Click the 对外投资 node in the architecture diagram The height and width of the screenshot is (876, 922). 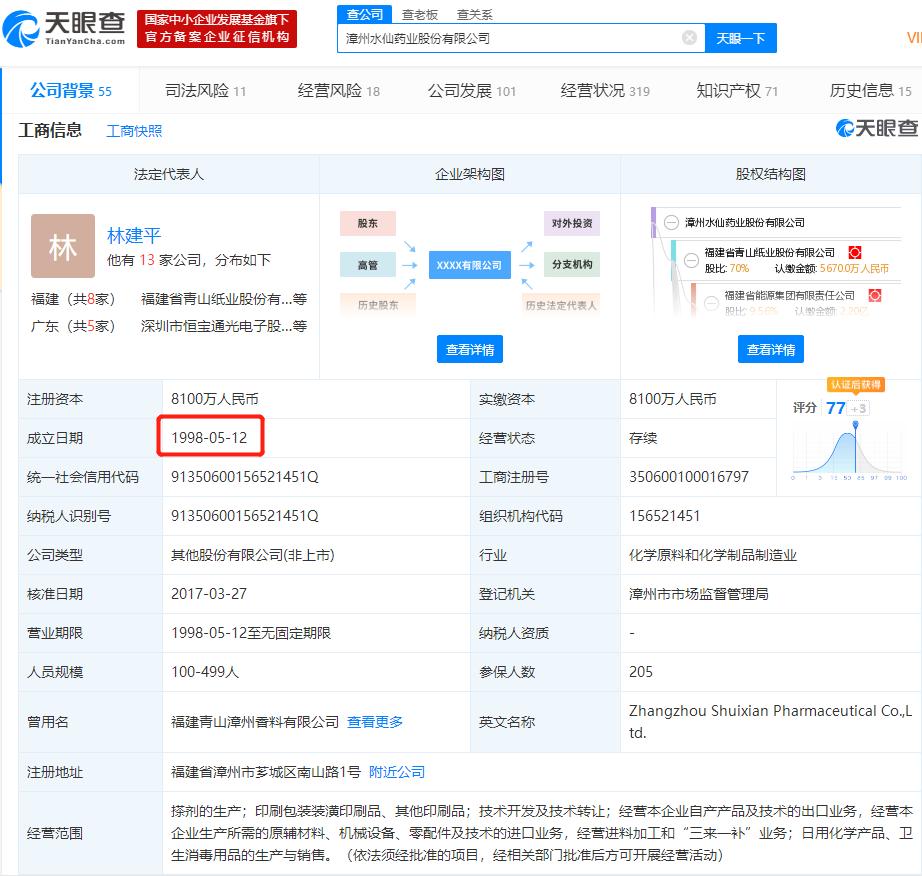[571, 223]
